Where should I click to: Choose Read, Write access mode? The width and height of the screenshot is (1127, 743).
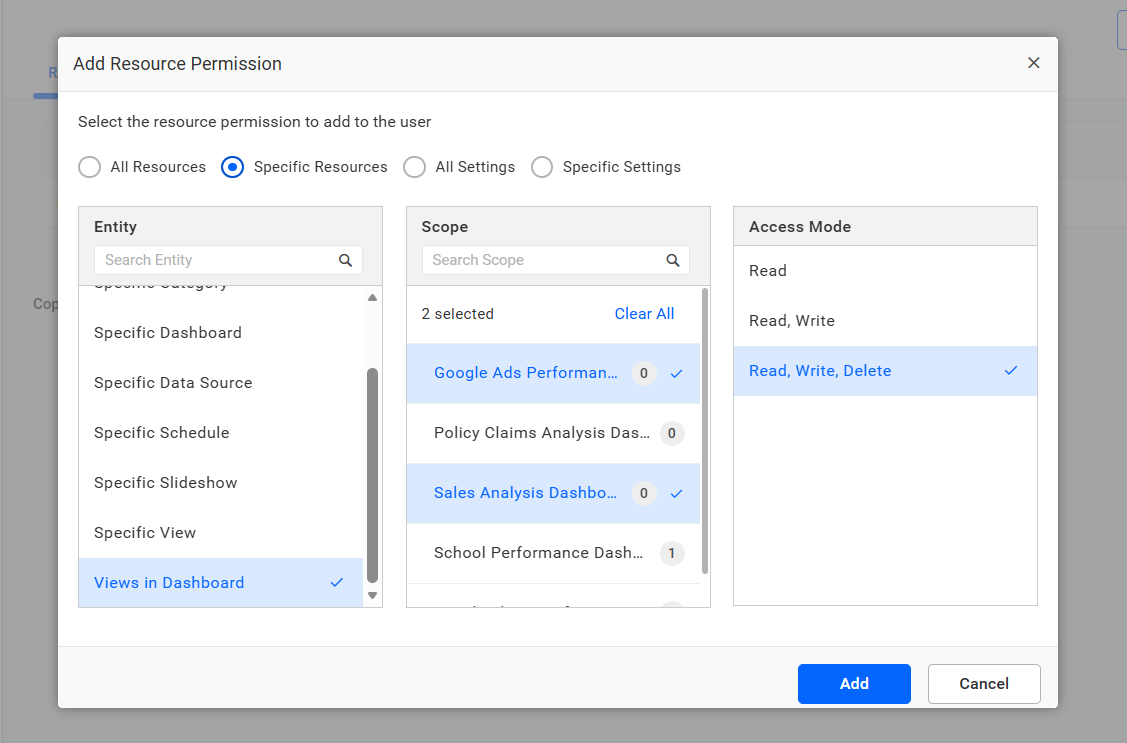pos(886,321)
